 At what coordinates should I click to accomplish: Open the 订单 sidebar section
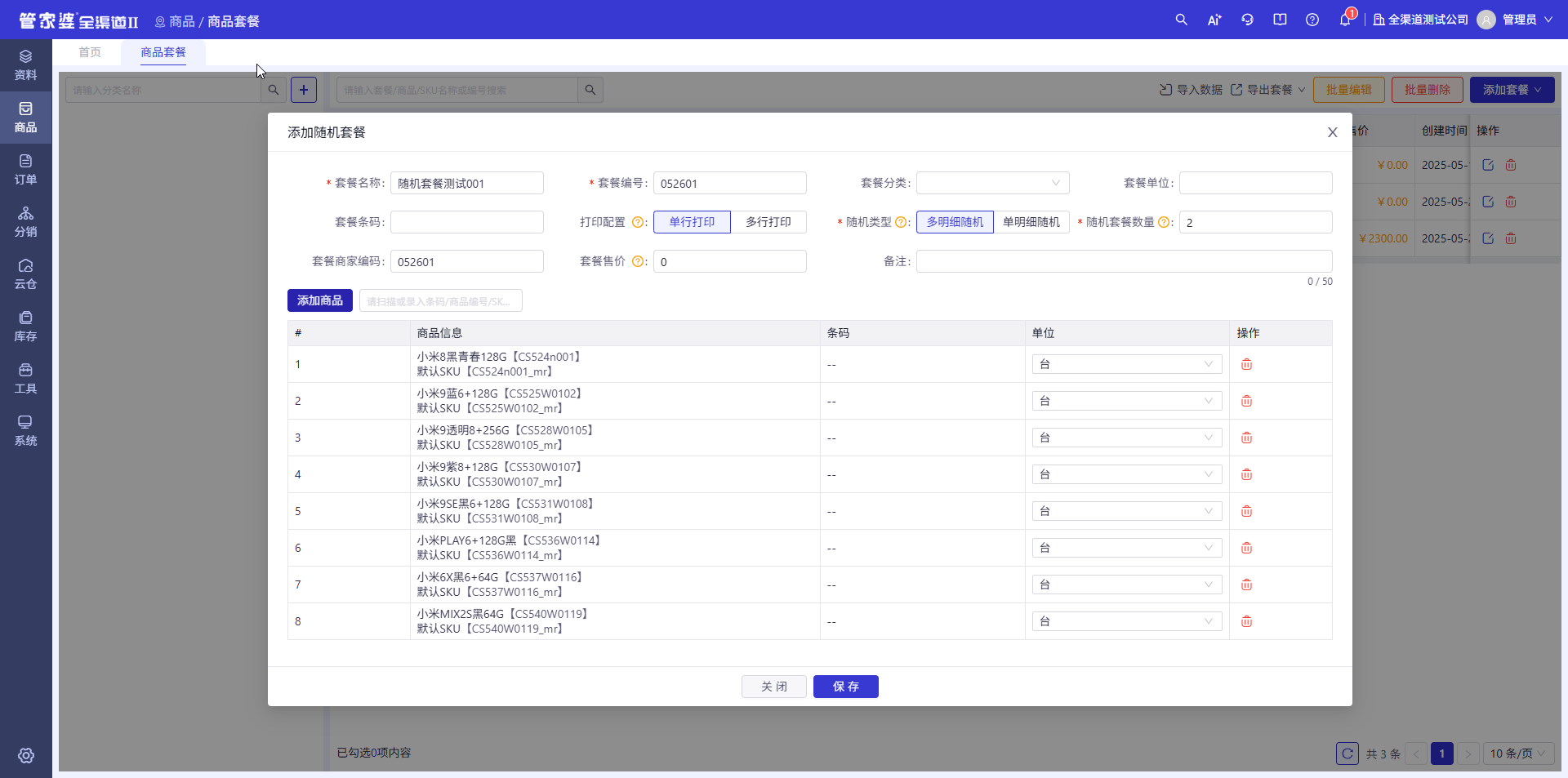click(x=25, y=170)
